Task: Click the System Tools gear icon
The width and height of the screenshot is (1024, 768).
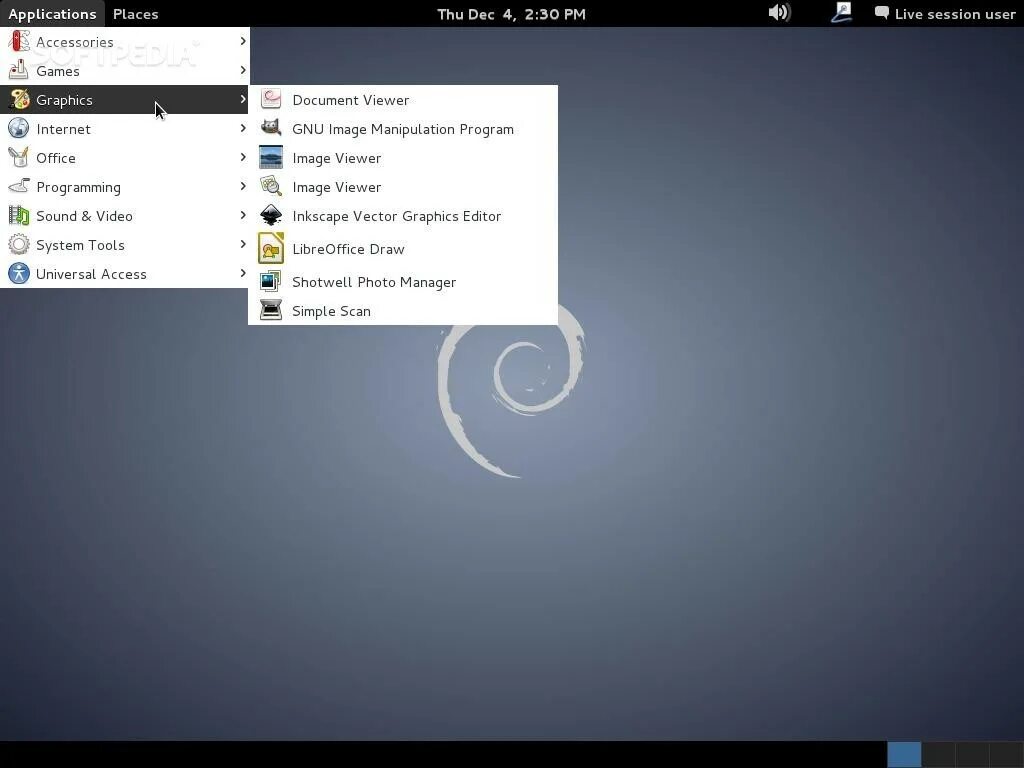Action: click(19, 245)
